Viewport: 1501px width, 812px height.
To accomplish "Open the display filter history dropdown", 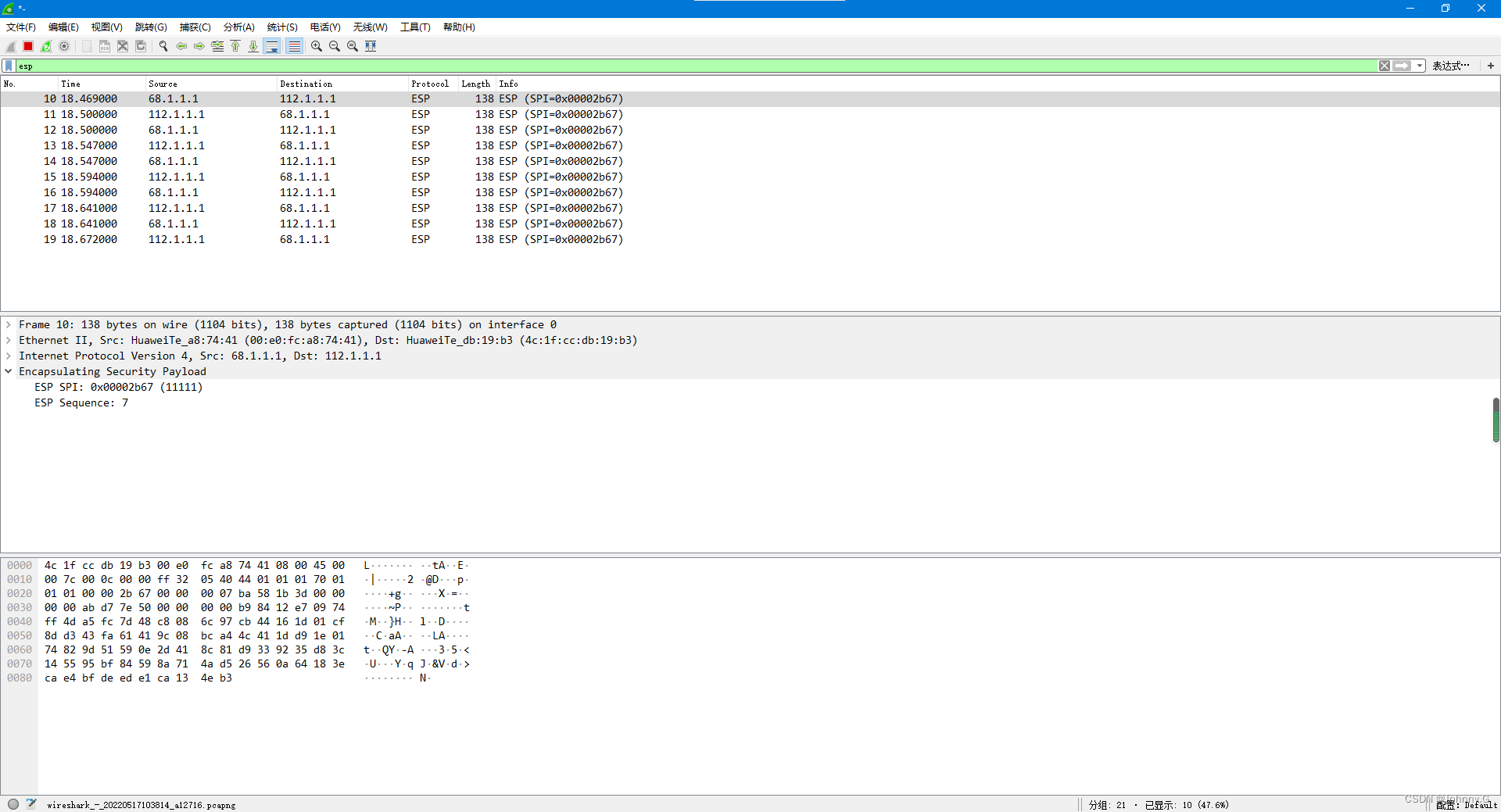I will pos(1420,66).
